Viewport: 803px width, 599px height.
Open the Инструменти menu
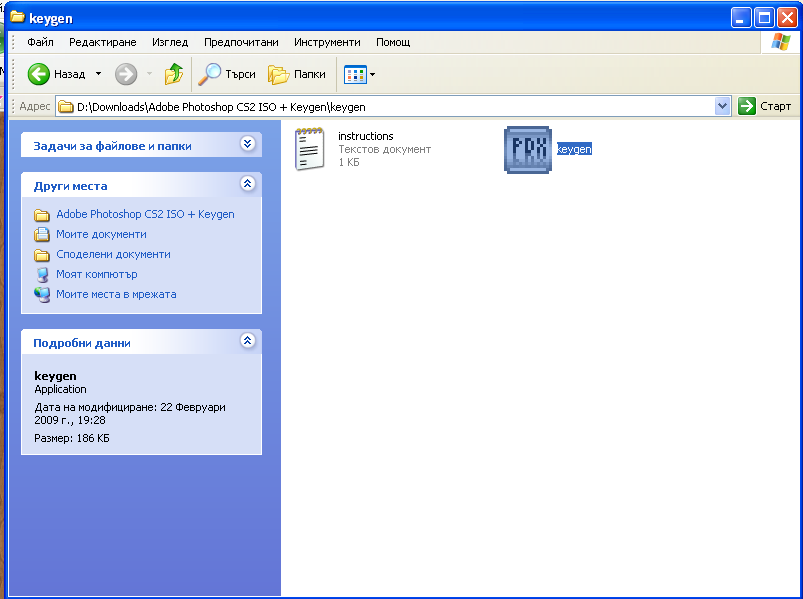click(327, 42)
